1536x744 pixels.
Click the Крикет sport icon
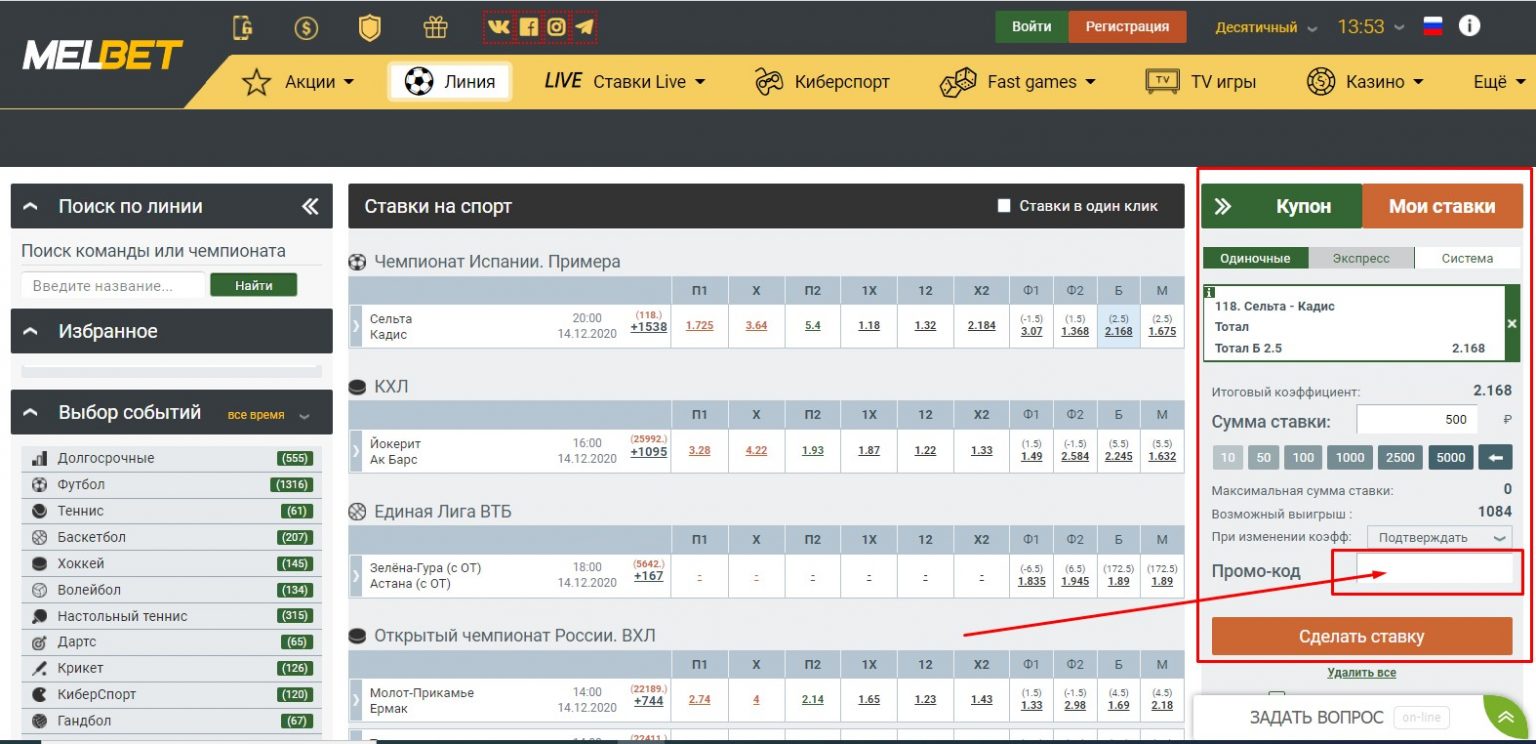pyautogui.click(x=40, y=668)
